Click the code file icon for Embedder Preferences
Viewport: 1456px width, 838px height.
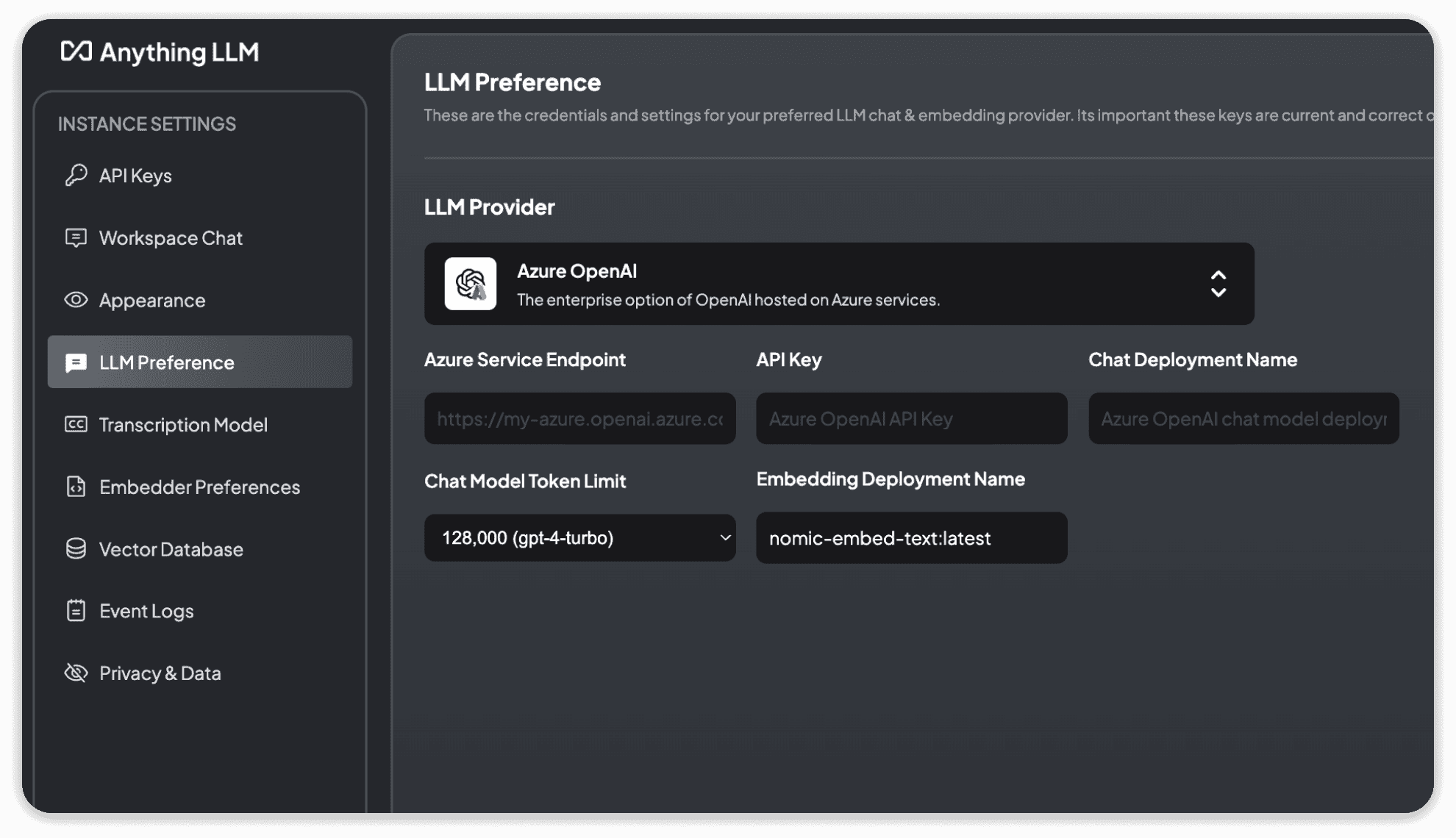(x=76, y=487)
